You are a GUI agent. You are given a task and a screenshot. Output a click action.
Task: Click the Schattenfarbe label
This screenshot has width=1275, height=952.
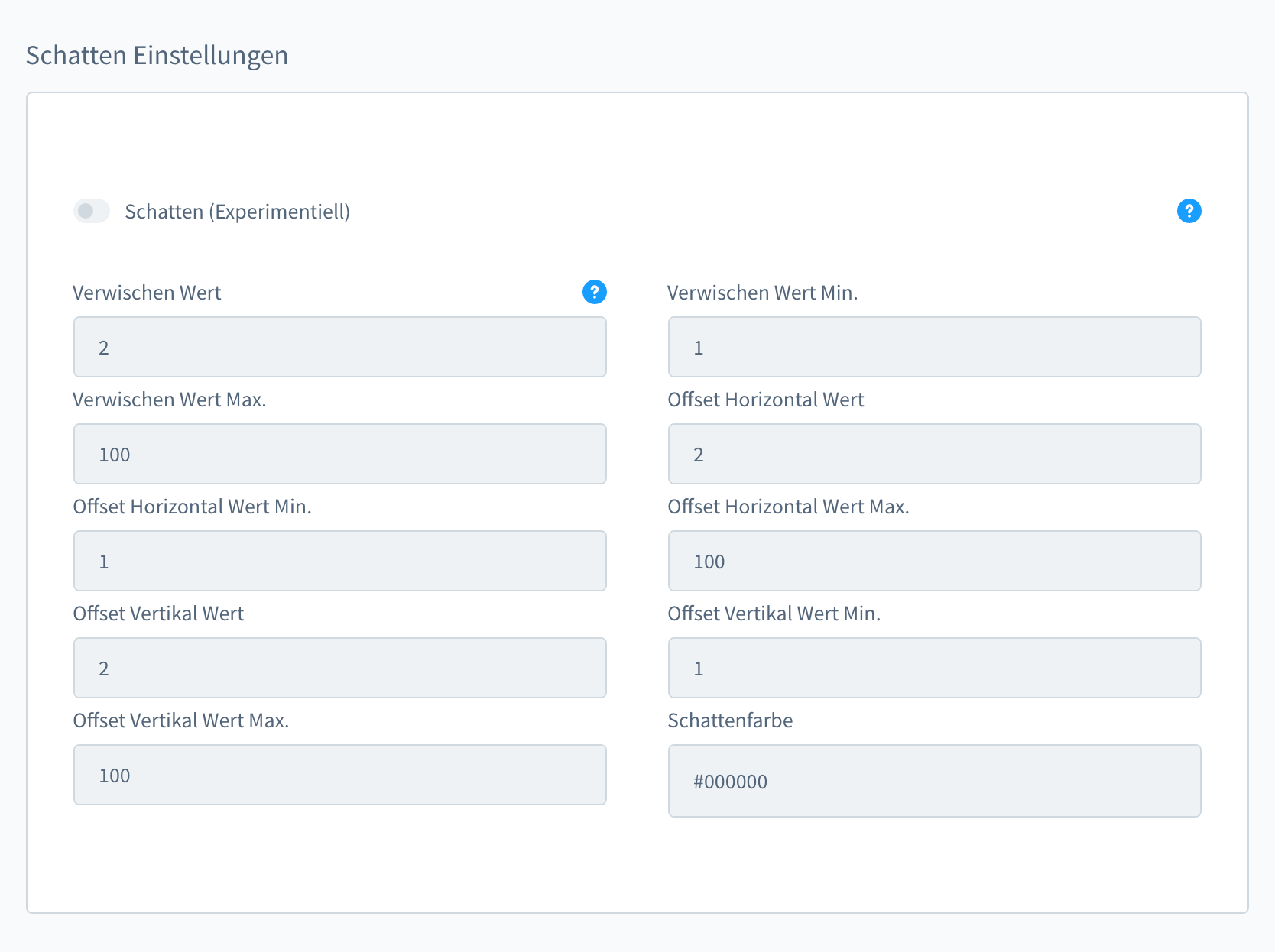(x=730, y=720)
